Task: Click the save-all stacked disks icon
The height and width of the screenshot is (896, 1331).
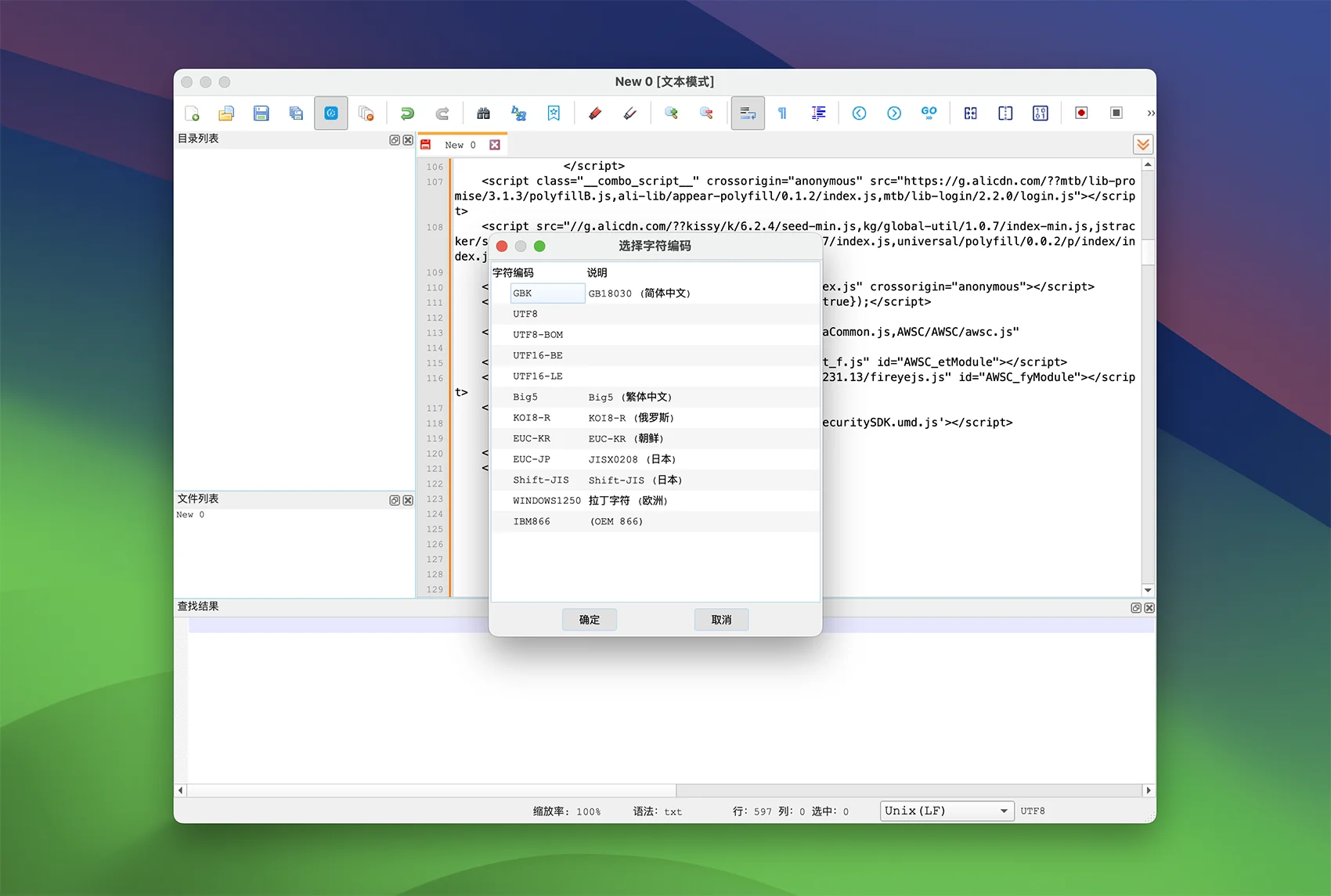Action: [296, 113]
